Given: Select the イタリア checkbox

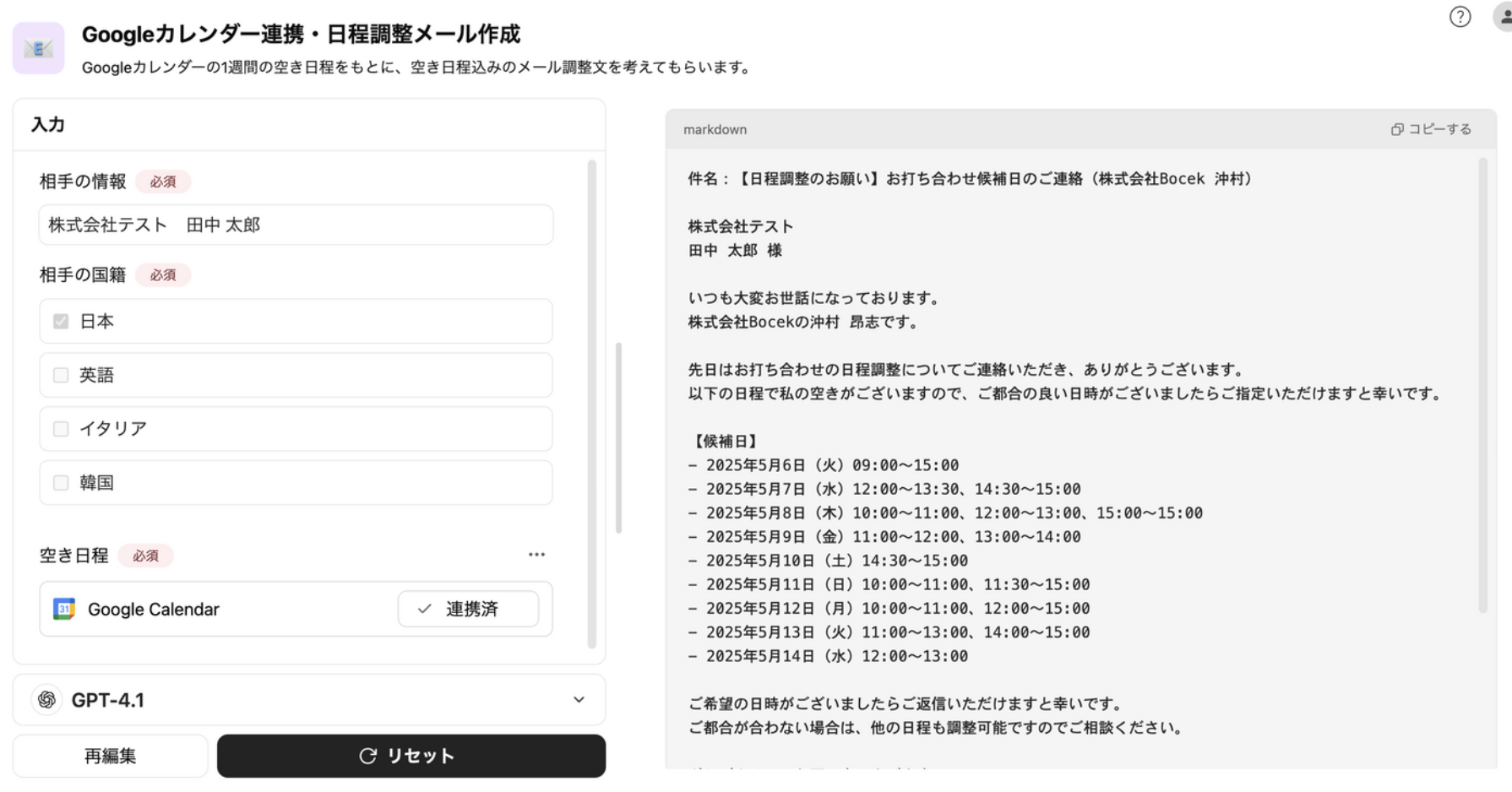Looking at the screenshot, I should point(61,429).
